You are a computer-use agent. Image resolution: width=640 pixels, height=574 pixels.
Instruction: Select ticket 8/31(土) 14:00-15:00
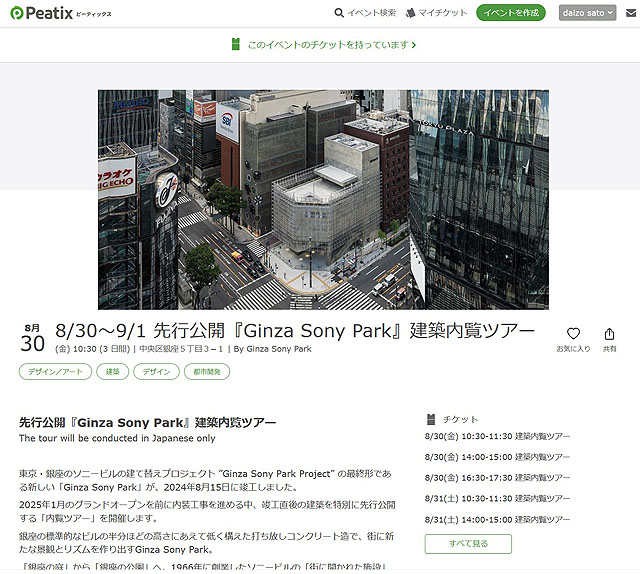click(x=497, y=520)
